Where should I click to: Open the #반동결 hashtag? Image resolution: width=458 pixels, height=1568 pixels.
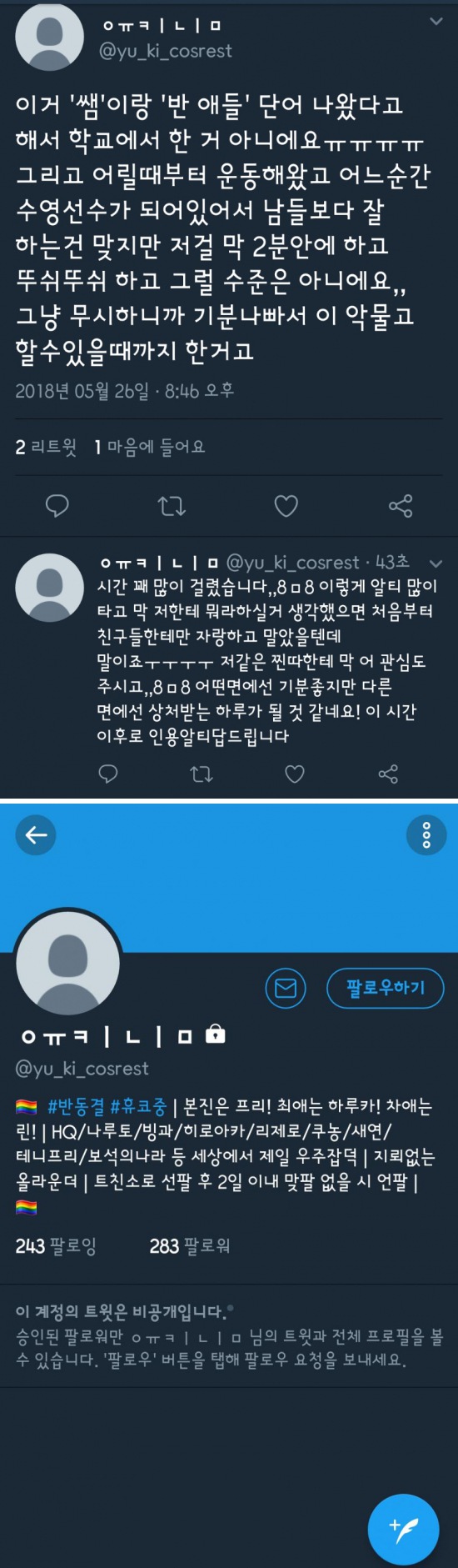[x=76, y=1106]
